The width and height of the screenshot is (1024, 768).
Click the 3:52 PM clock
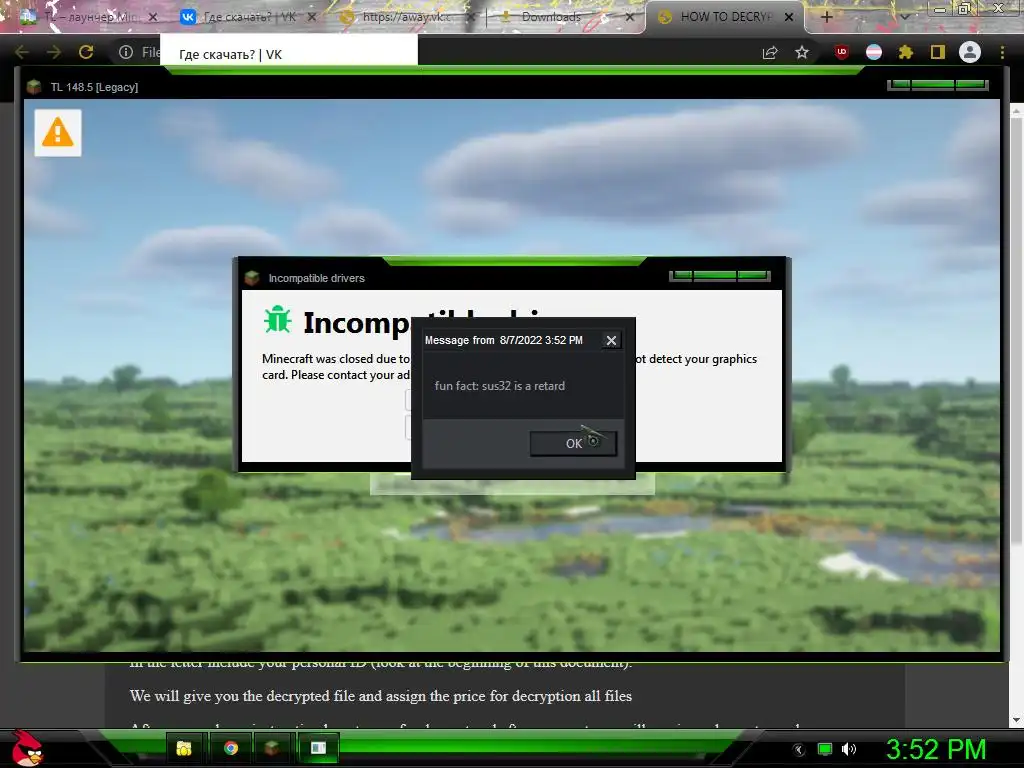(x=935, y=749)
